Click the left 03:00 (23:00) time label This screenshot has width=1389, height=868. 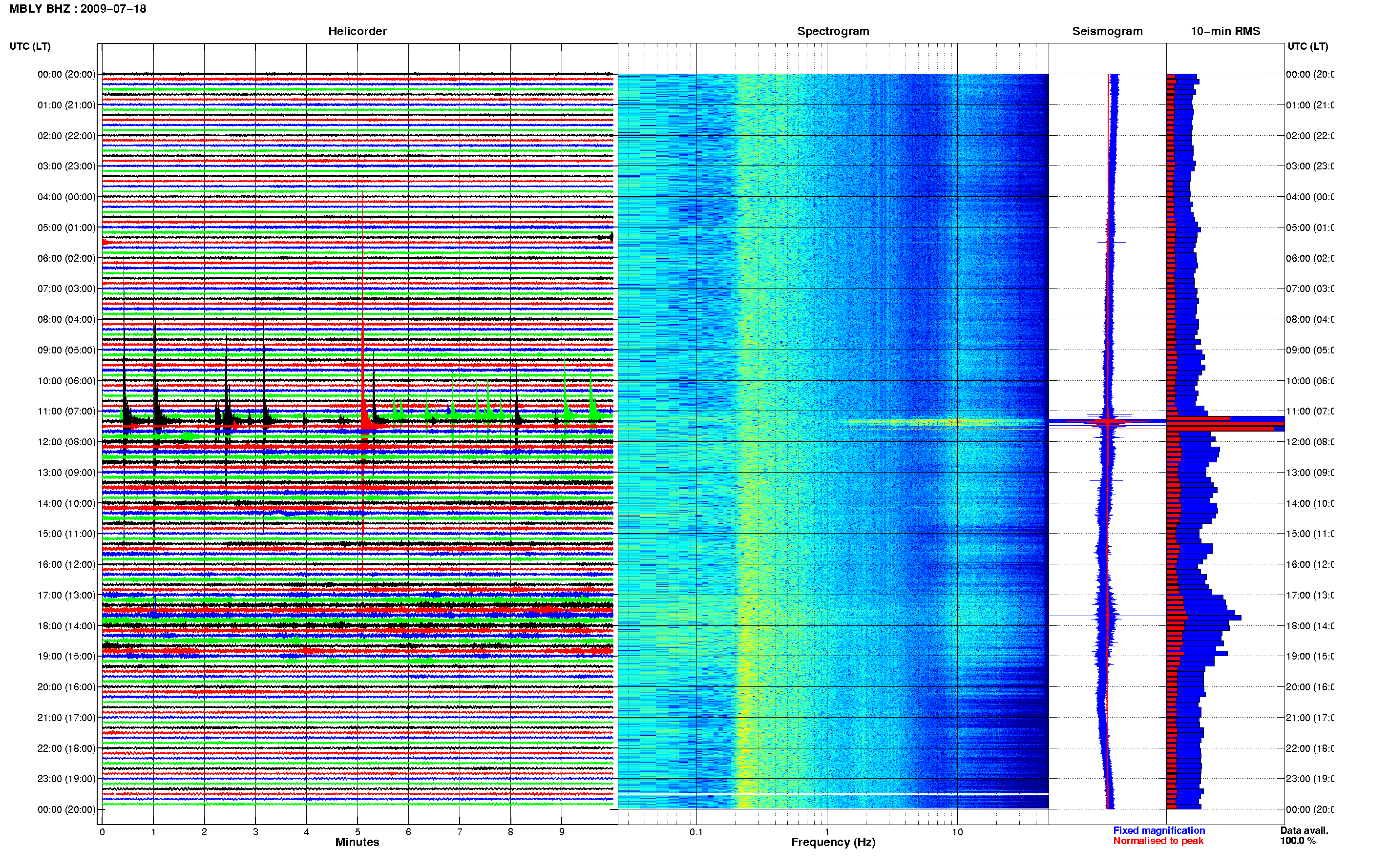(66, 166)
